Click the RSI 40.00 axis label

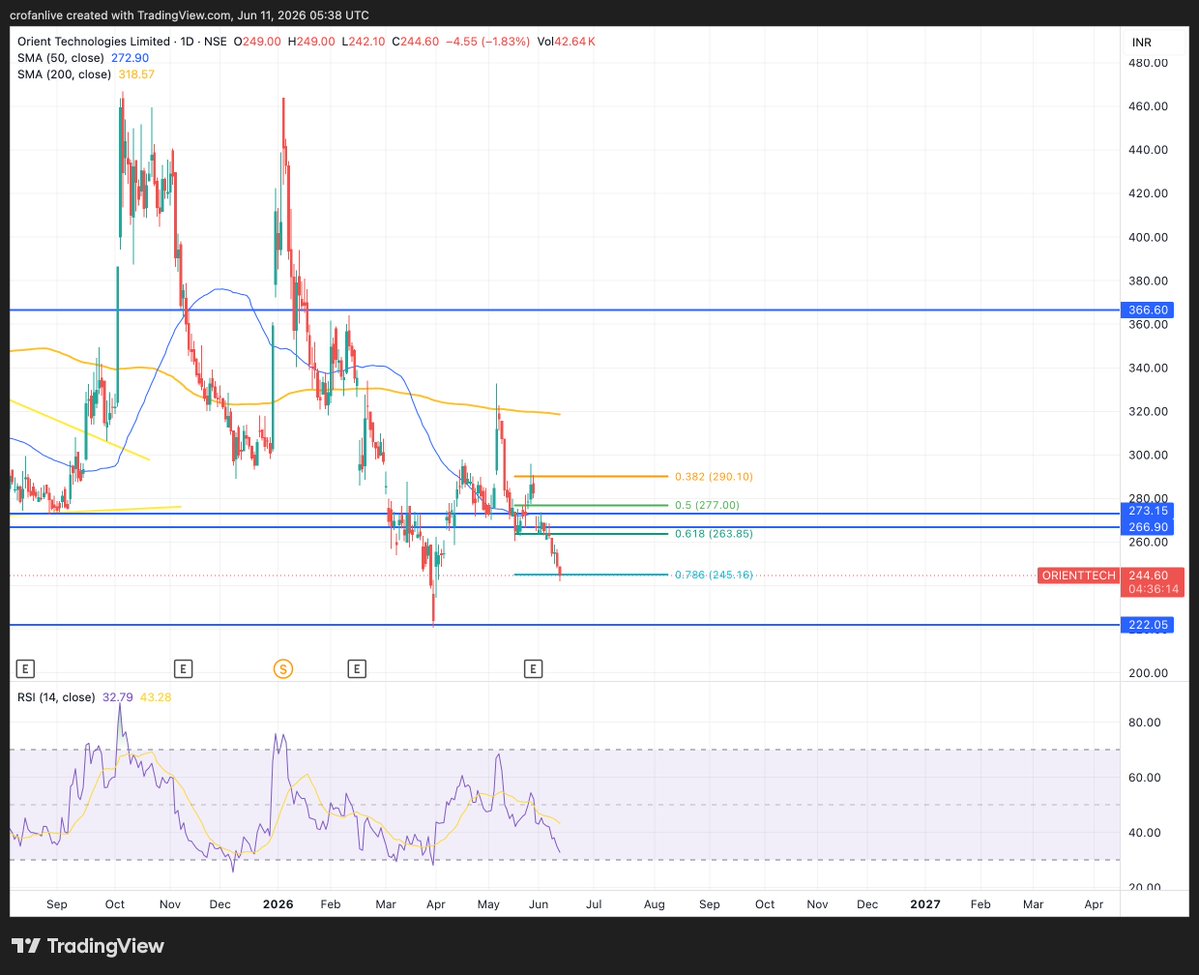[1144, 832]
